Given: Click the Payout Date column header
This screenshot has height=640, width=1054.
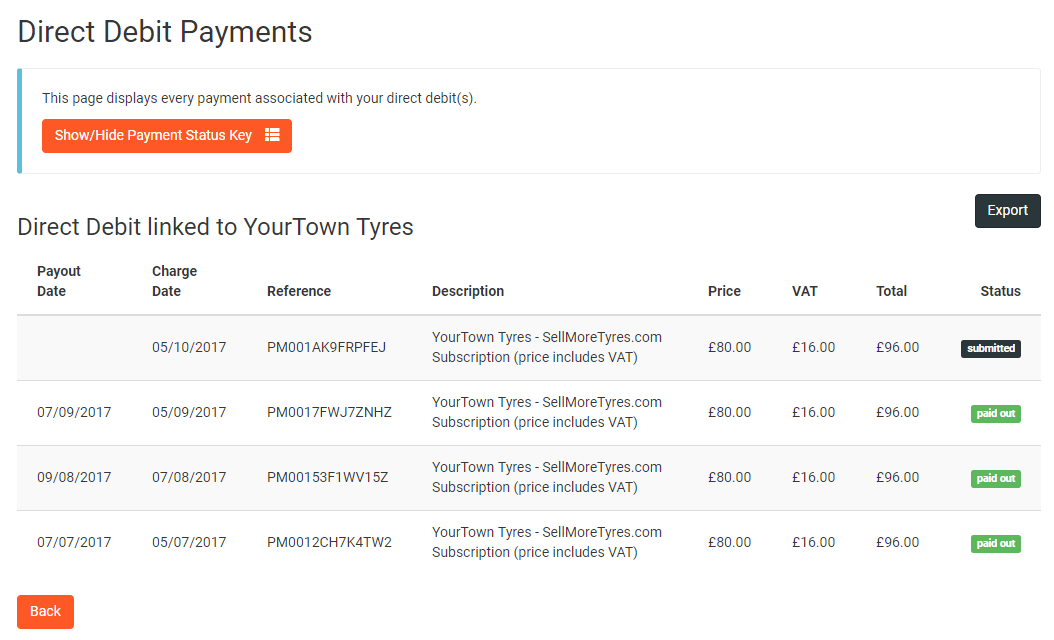Looking at the screenshot, I should pyautogui.click(x=59, y=281).
